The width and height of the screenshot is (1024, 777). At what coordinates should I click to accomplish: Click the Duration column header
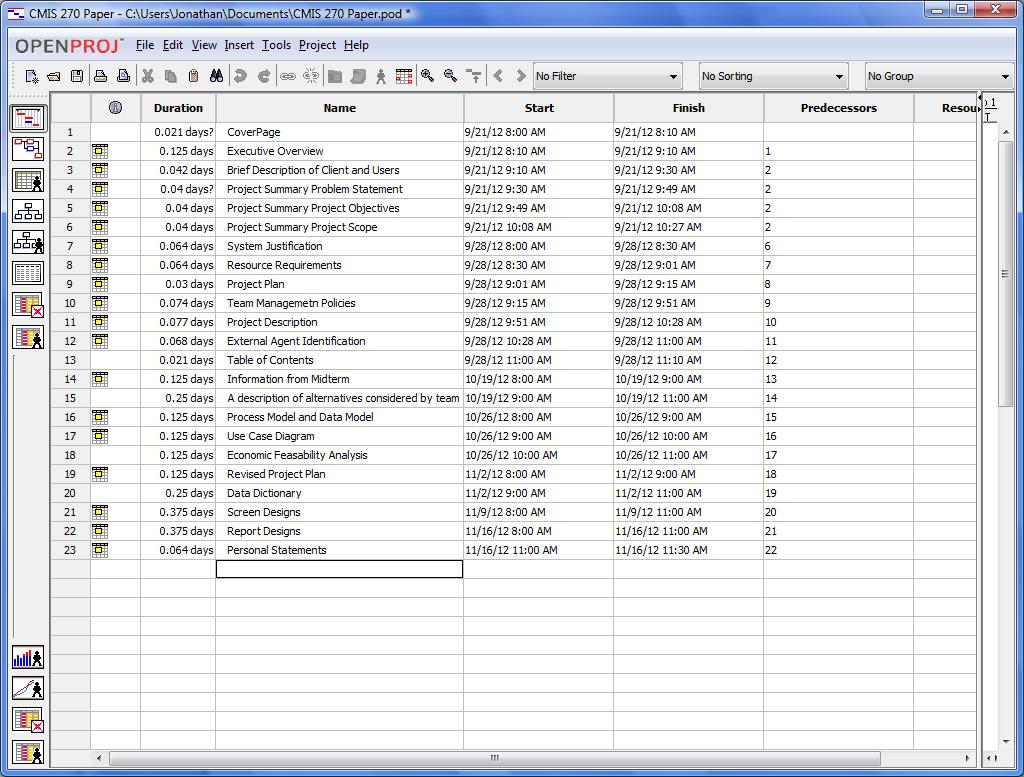[x=178, y=108]
